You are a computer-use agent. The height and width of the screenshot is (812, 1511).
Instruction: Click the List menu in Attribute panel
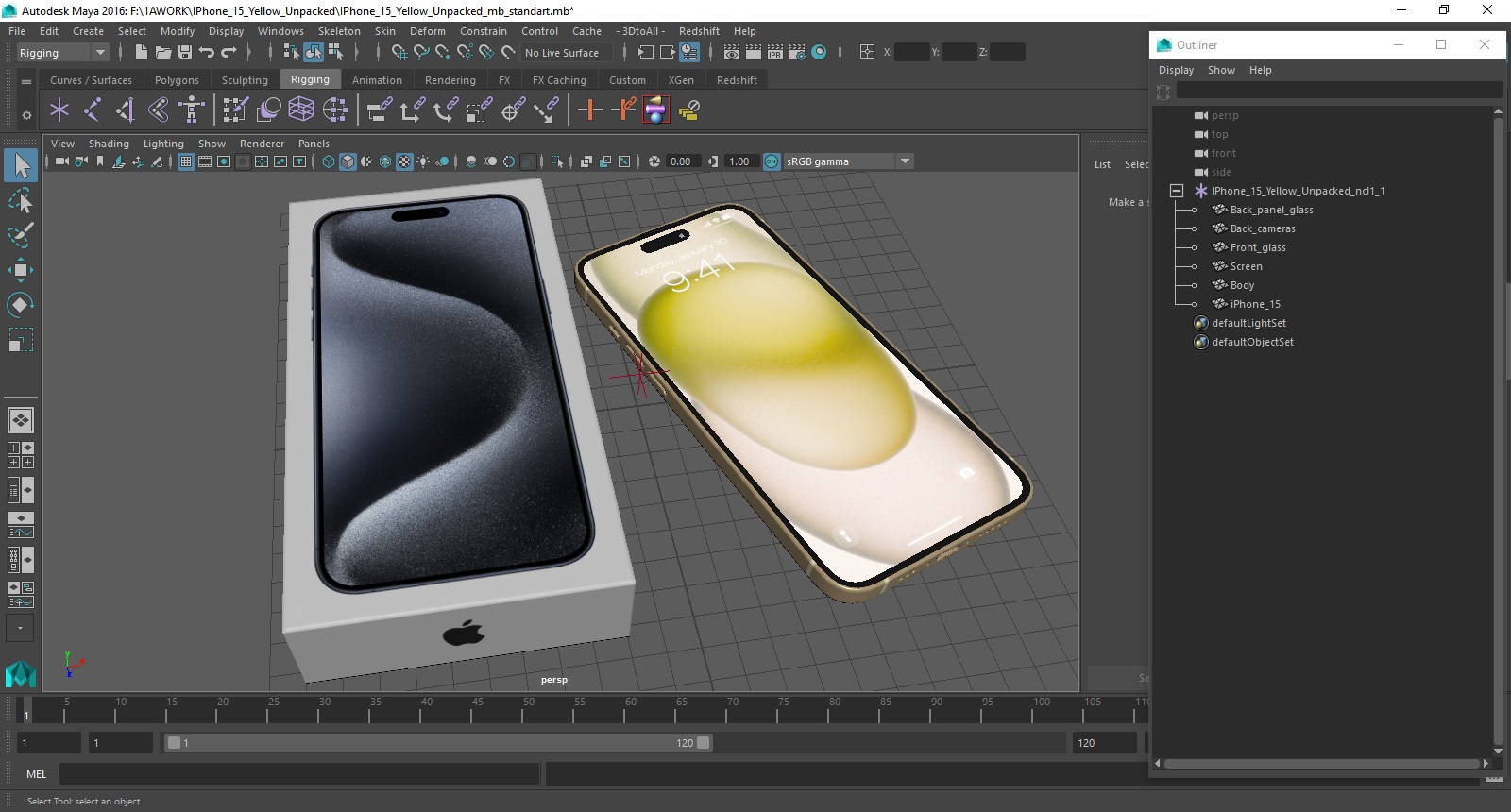point(1102,164)
